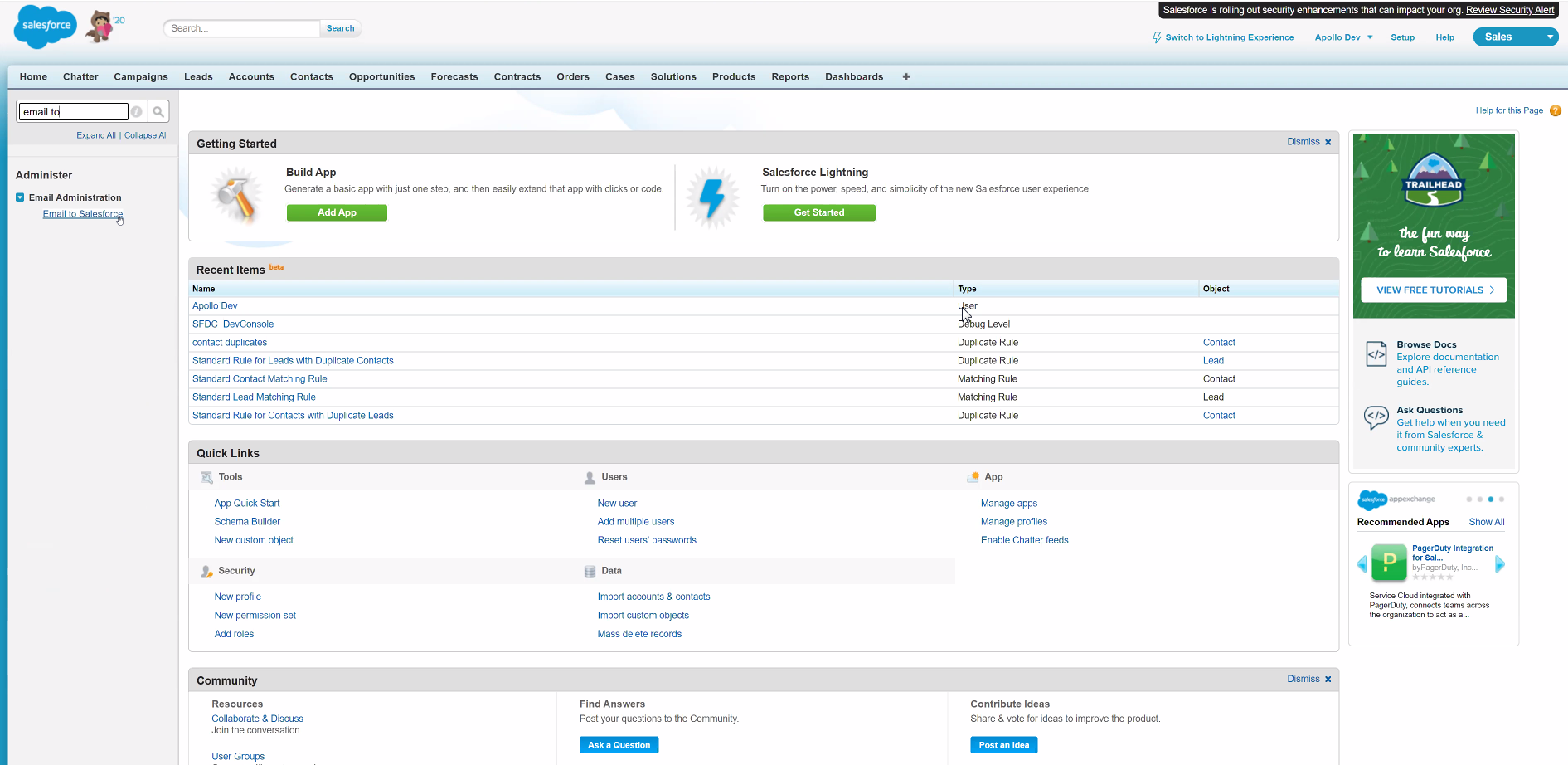Open the Leads tab
The image size is (1568, 765).
(198, 76)
